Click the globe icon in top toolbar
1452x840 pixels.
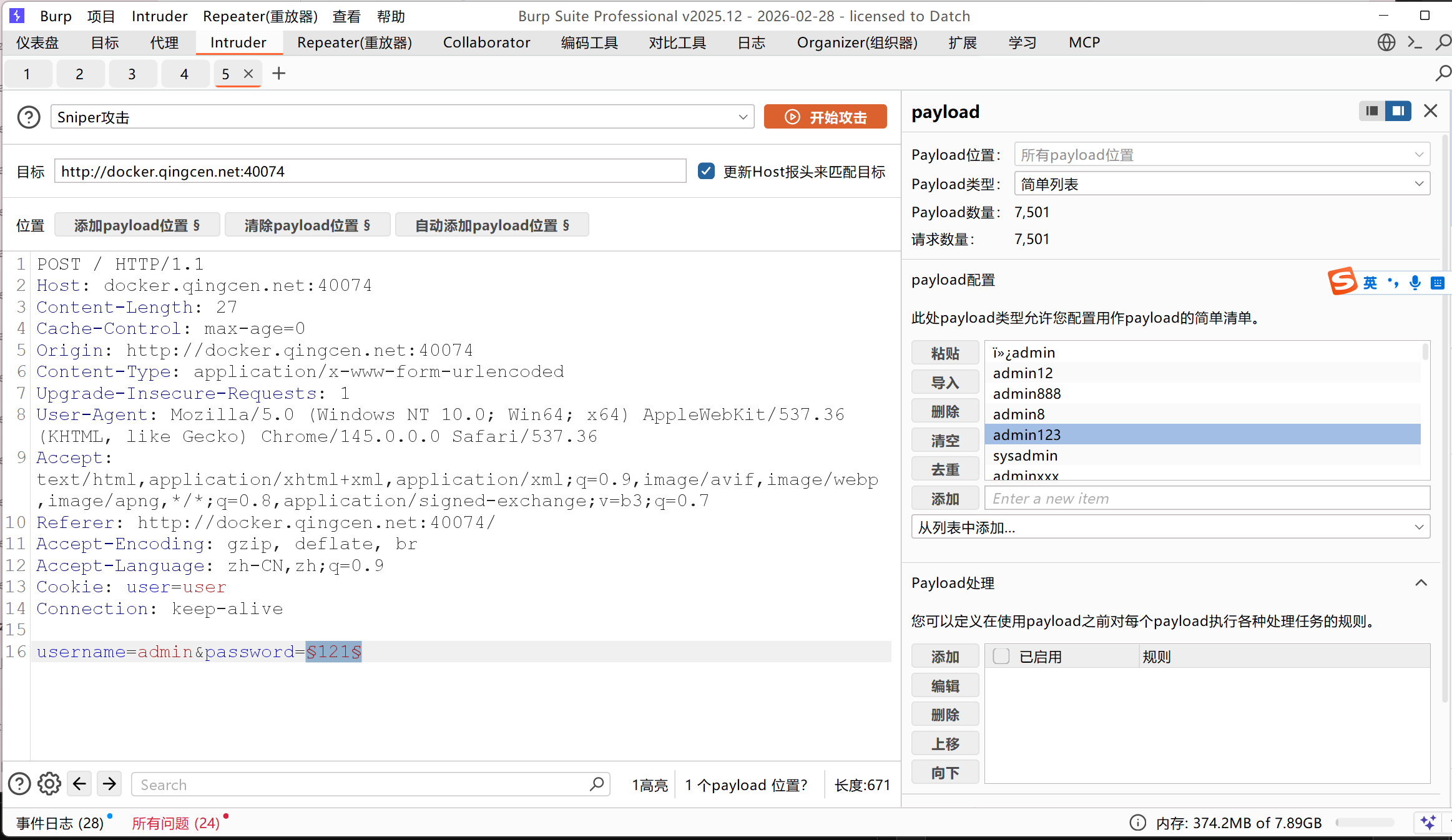(1386, 42)
